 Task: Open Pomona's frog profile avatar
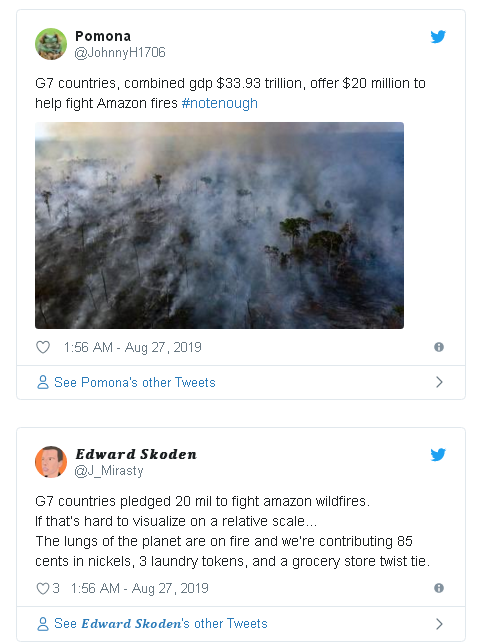tap(51, 44)
